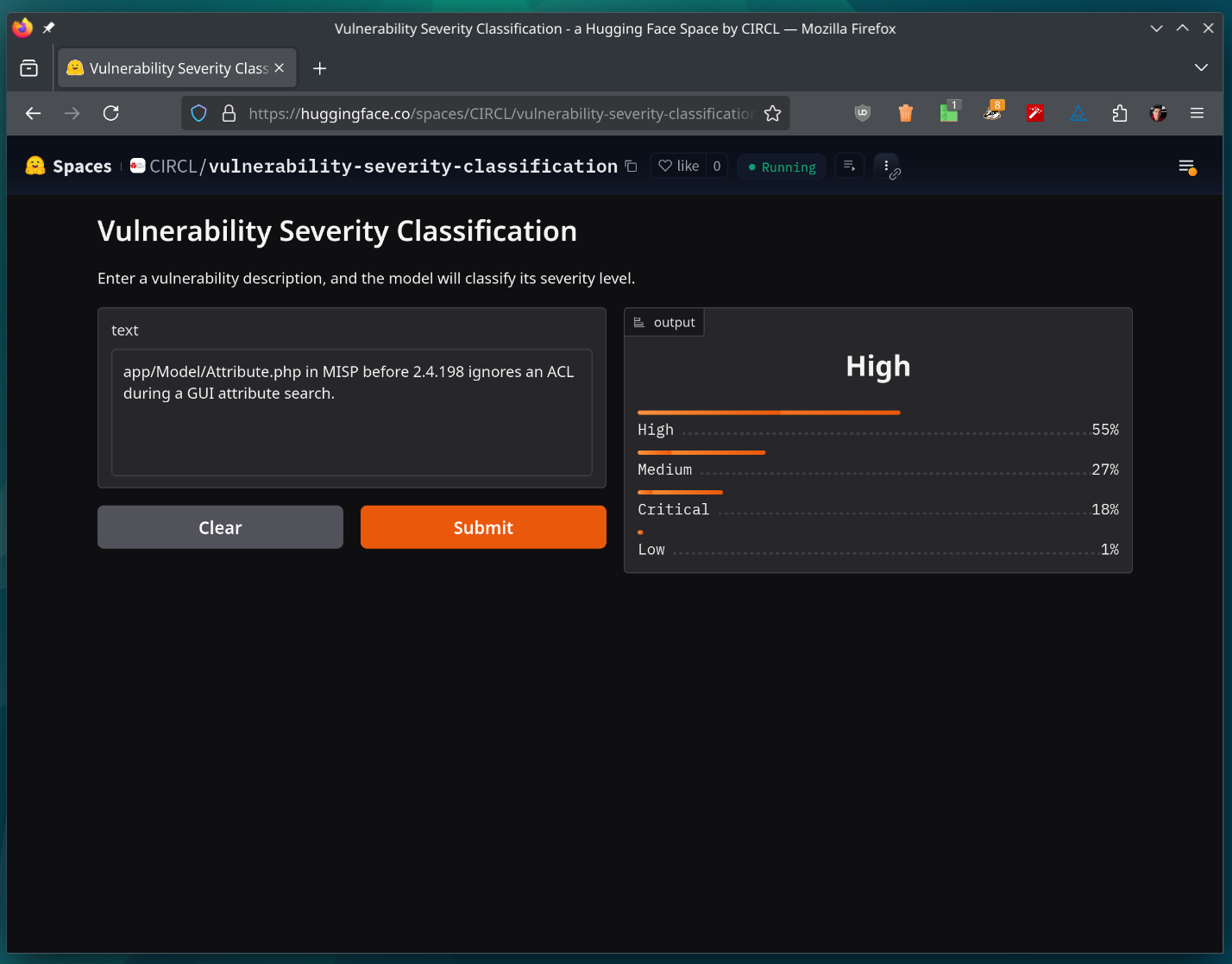The height and width of the screenshot is (964, 1232).
Task: Click the uBlock Origin shield icon
Action: click(862, 113)
